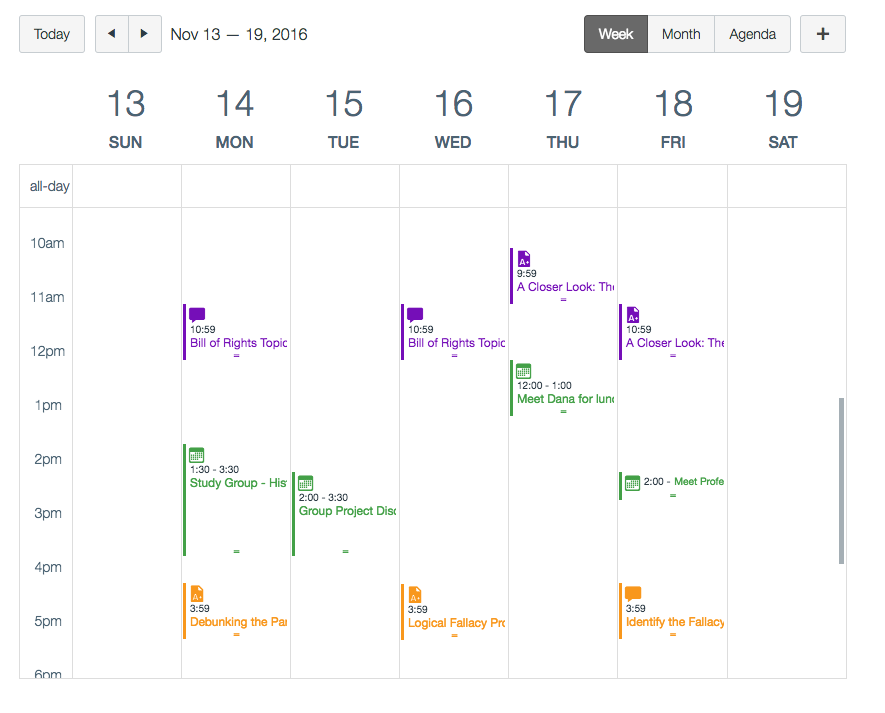Open the Agenda view
The width and height of the screenshot is (885, 713).
tap(752, 33)
